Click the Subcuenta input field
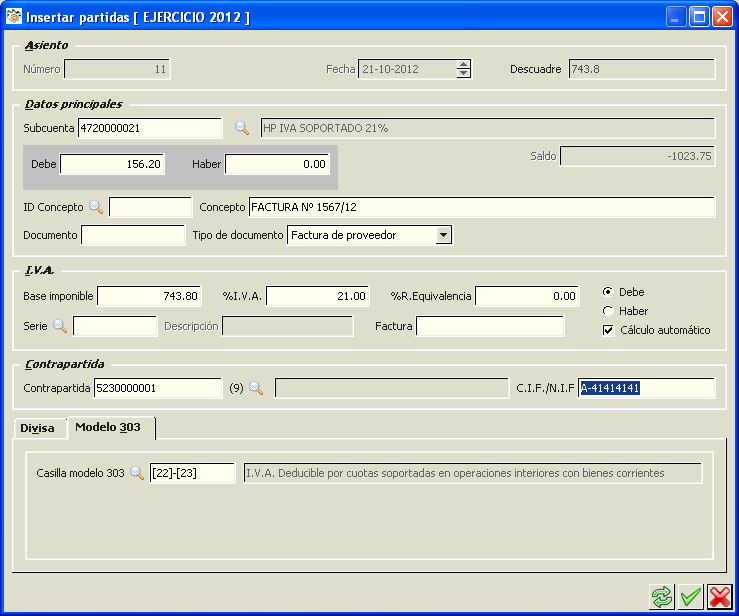The height and width of the screenshot is (616, 739). point(150,128)
